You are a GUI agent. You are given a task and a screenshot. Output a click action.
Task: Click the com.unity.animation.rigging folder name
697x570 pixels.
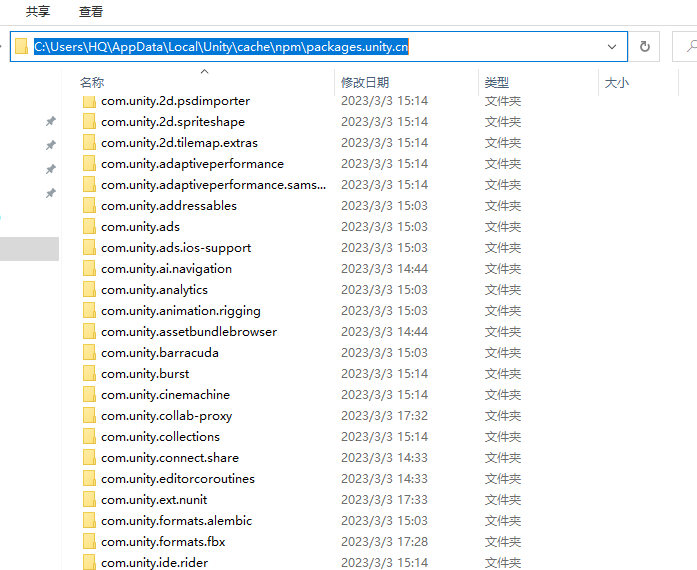click(180, 311)
